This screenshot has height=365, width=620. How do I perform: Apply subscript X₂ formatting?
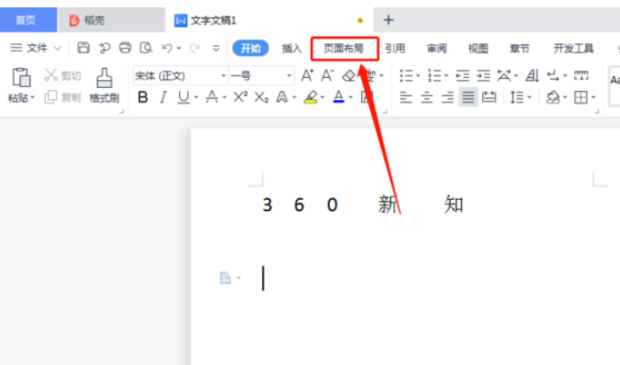pyautogui.click(x=261, y=97)
